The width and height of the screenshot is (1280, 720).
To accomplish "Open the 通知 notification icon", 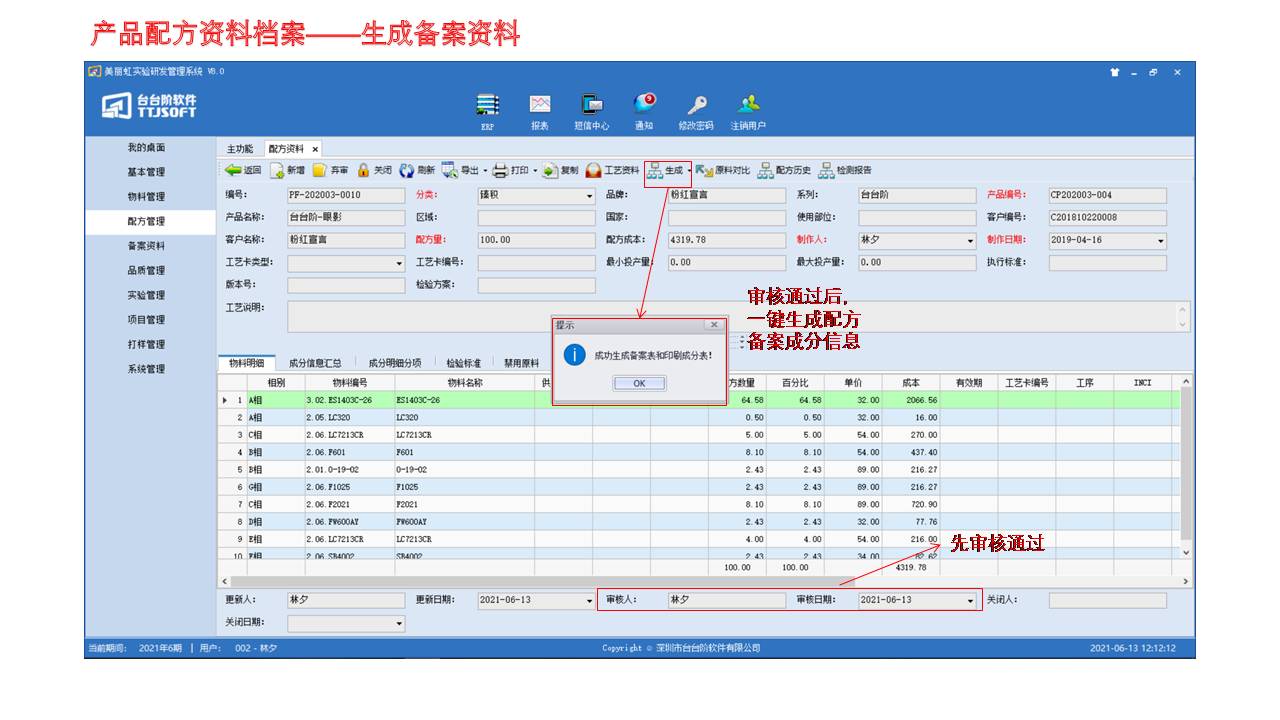I will (645, 103).
